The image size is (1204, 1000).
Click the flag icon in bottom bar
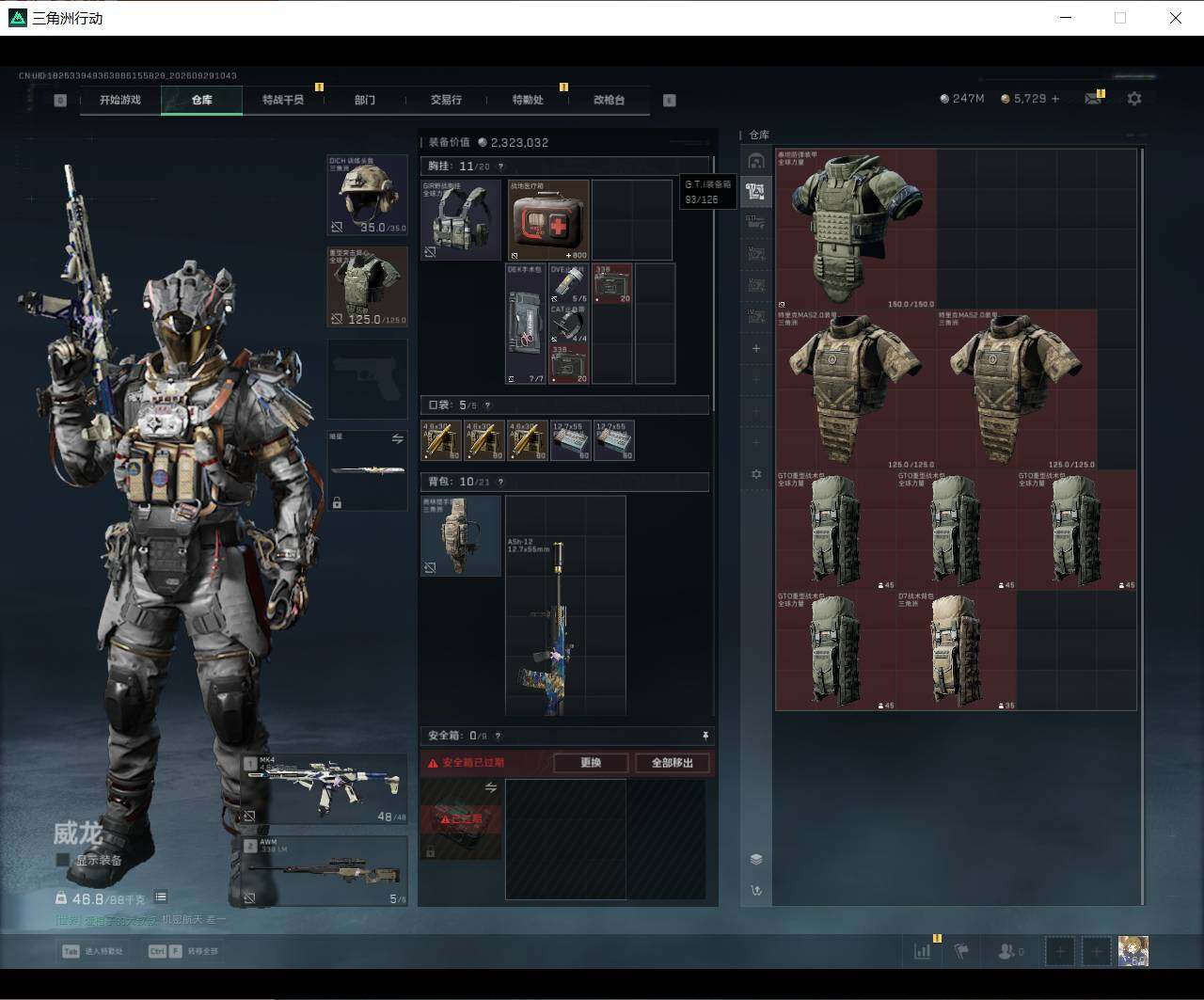pyautogui.click(x=961, y=951)
